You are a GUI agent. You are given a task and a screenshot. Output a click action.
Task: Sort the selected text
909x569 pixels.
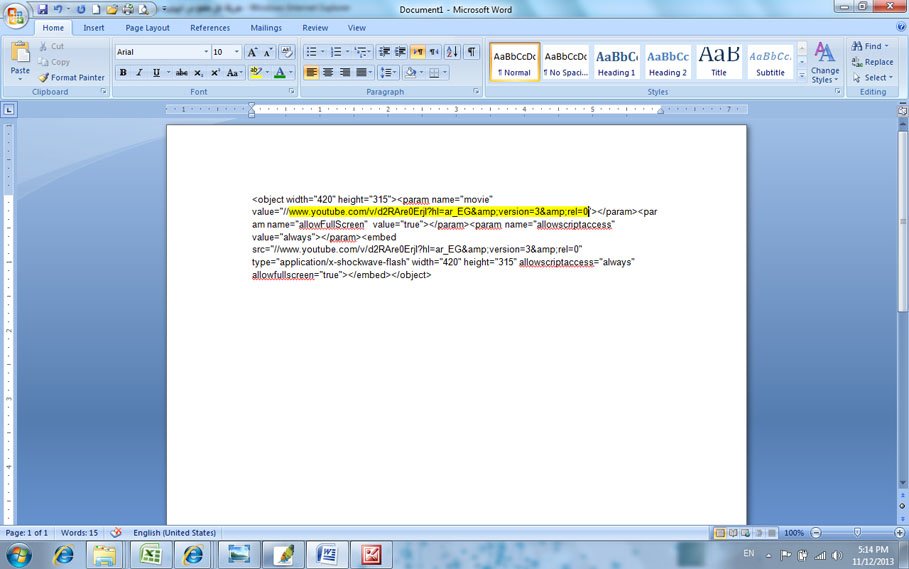[x=452, y=52]
